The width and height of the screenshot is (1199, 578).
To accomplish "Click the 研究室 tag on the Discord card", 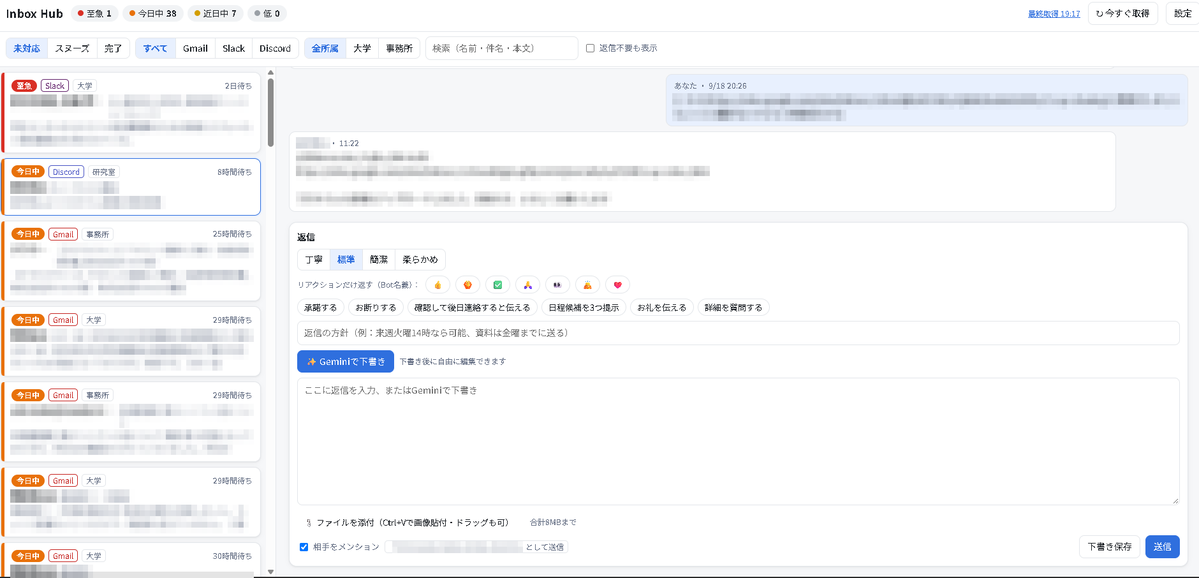I will 103,172.
